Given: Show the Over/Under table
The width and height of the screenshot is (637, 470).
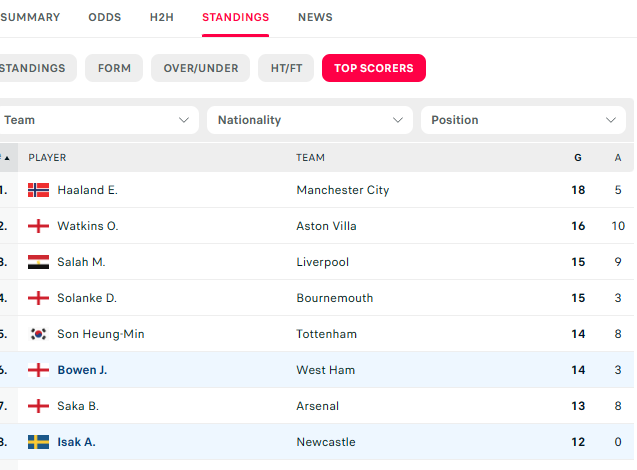Looking at the screenshot, I should click(201, 68).
